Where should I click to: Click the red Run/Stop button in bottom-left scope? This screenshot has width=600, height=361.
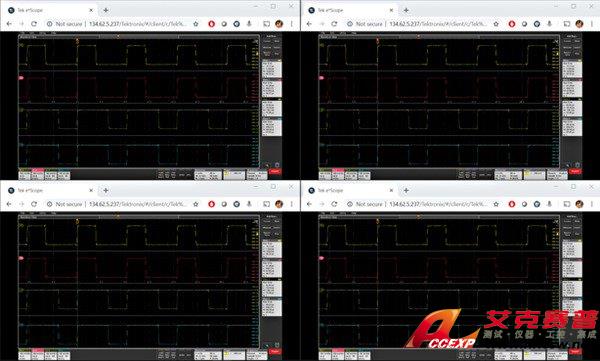(x=275, y=351)
